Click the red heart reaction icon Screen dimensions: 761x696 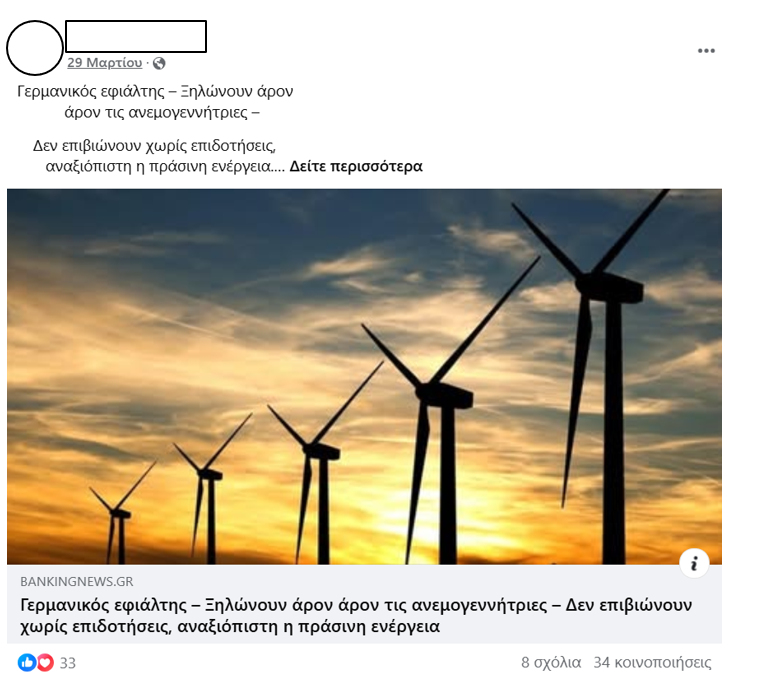coord(45,663)
